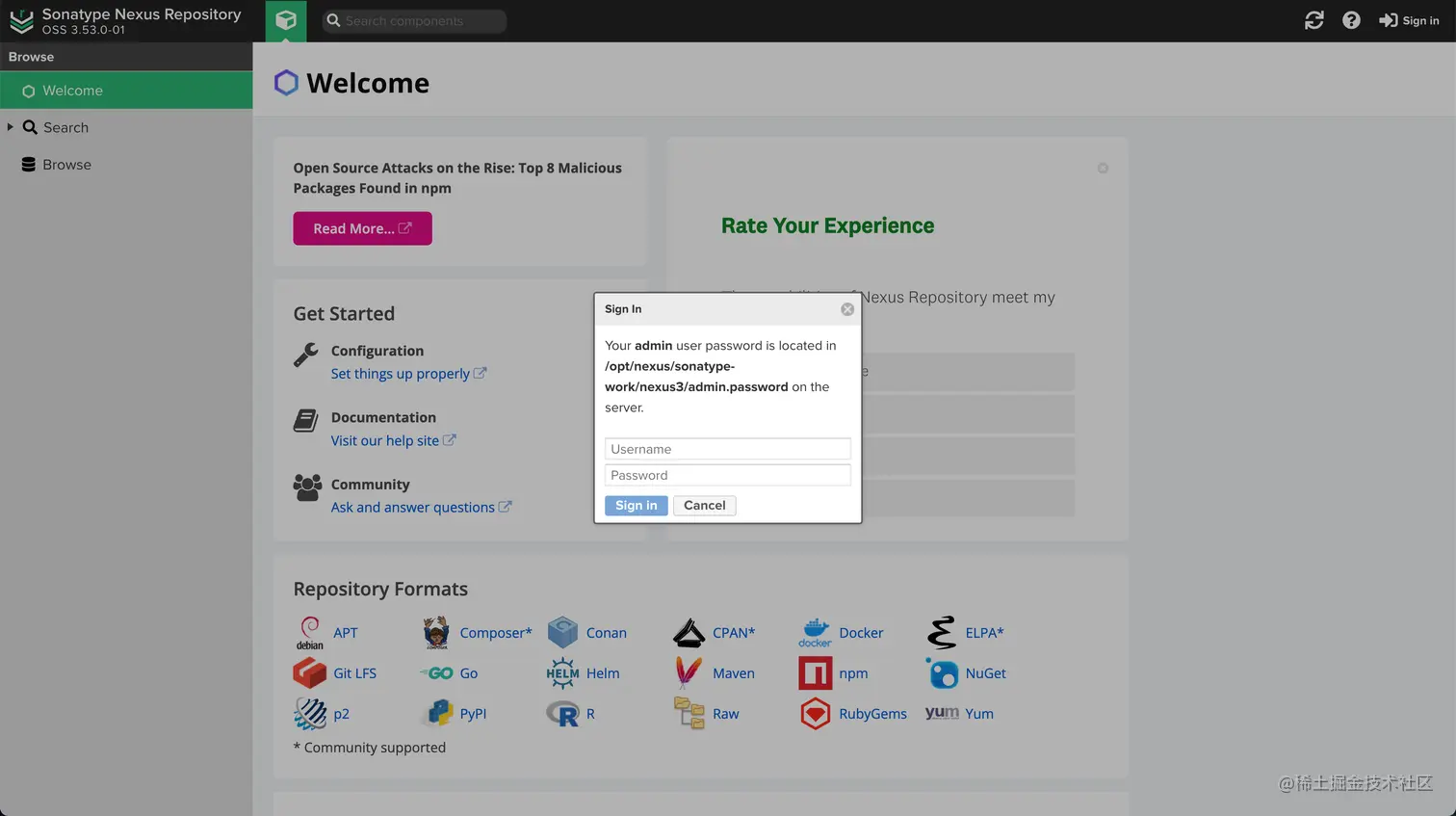Click the Maven feather icon

tap(689, 672)
